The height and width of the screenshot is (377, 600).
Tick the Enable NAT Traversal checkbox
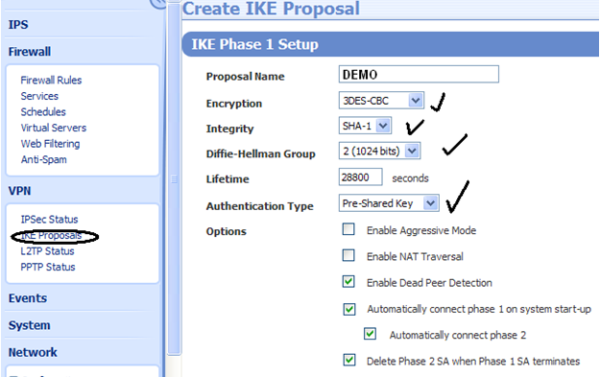(x=348, y=255)
